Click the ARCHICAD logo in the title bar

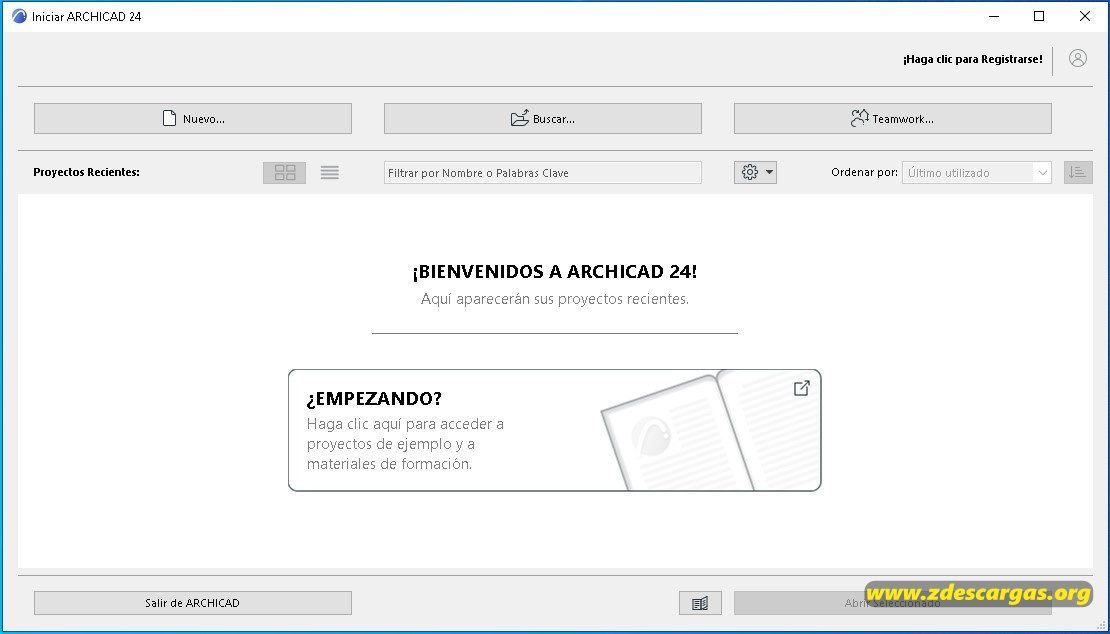point(19,16)
